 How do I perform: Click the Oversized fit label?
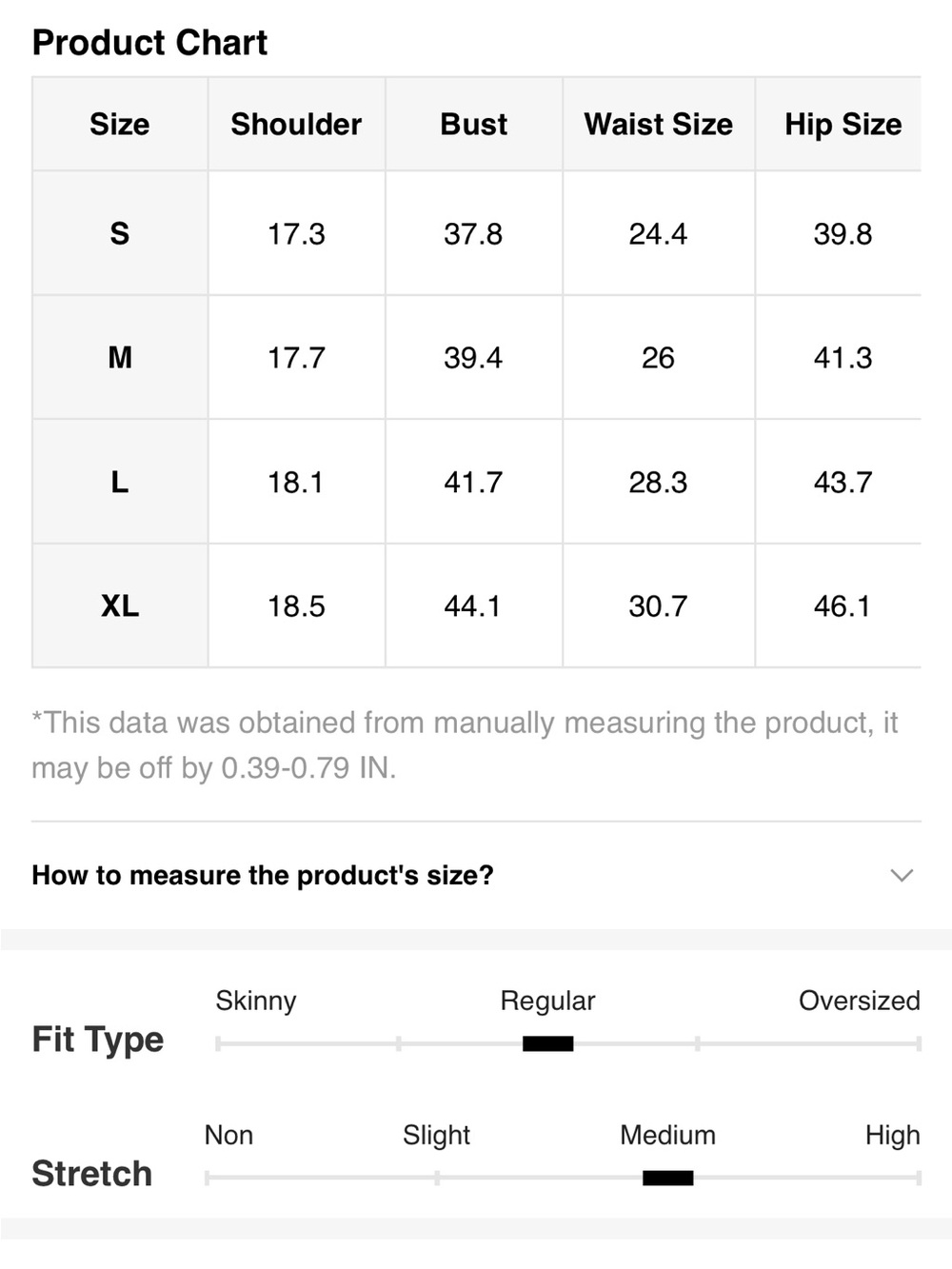click(860, 1001)
